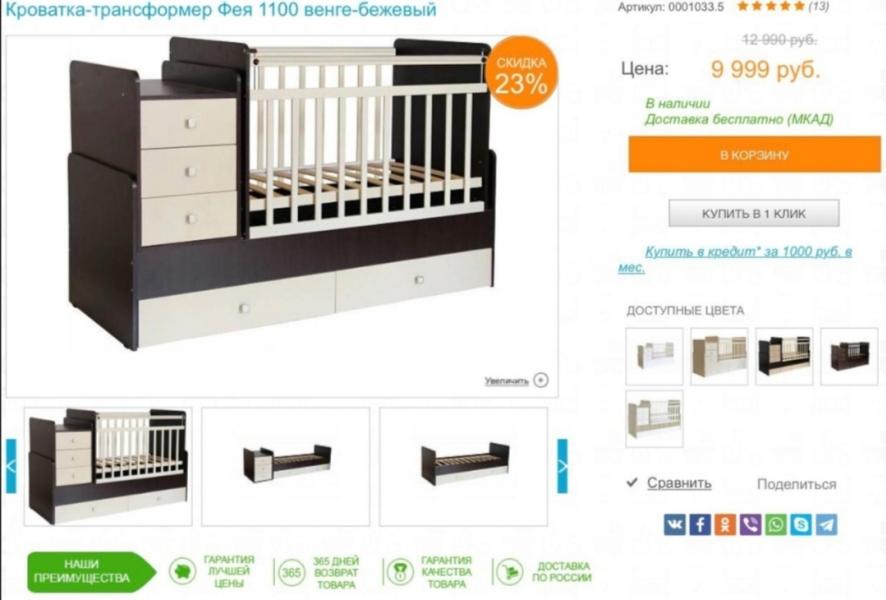Open the Купить в кредит link

tap(735, 259)
